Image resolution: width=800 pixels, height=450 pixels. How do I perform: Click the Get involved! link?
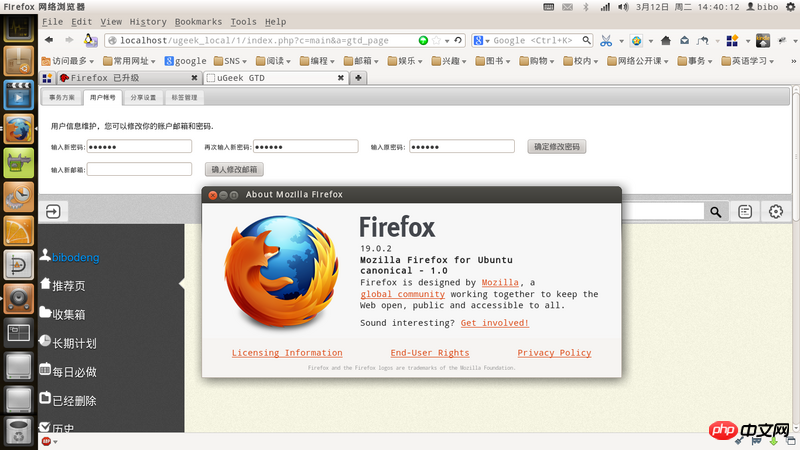click(x=494, y=322)
